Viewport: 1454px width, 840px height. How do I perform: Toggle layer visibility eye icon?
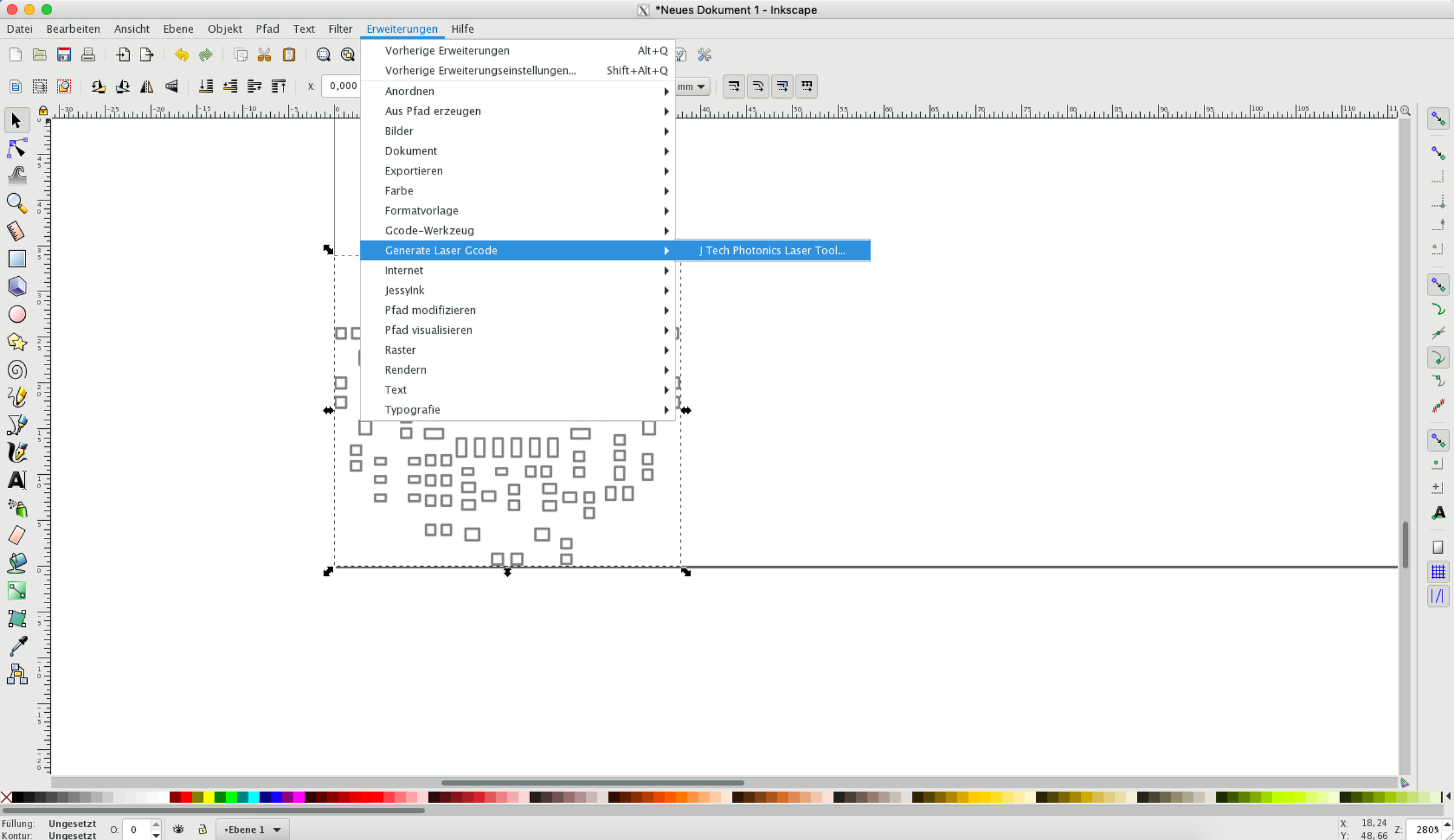click(x=178, y=829)
